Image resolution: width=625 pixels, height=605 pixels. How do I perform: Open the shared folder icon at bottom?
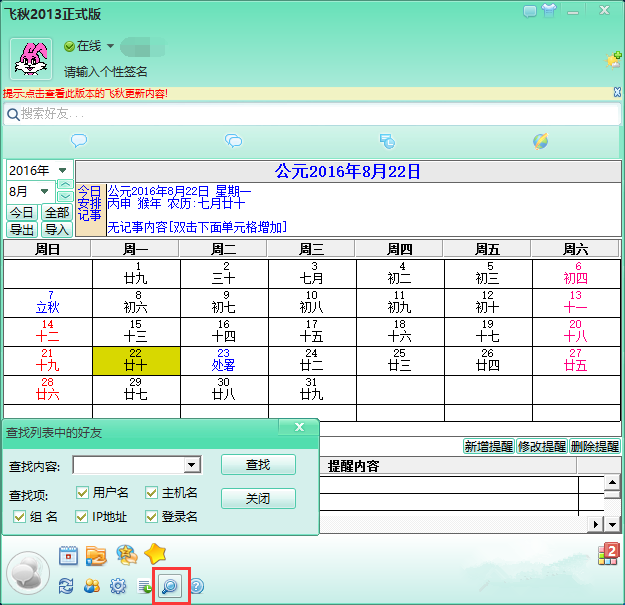click(96, 555)
